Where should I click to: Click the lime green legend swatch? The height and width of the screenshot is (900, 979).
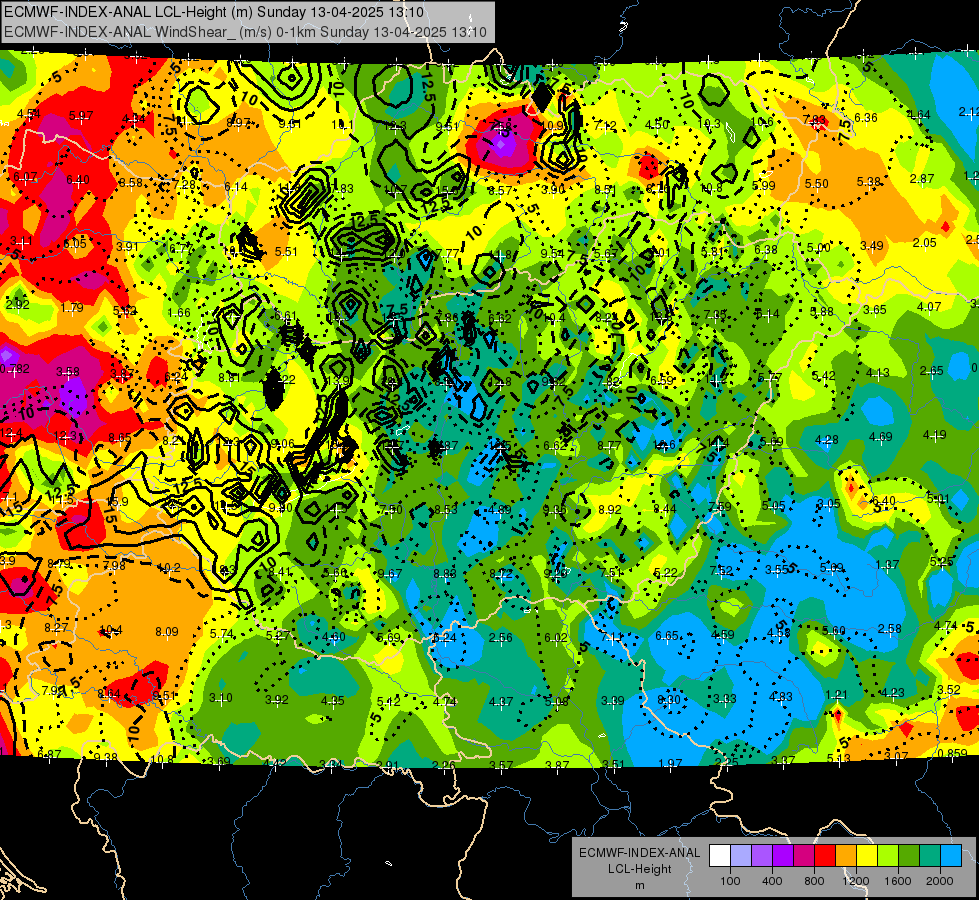888,856
